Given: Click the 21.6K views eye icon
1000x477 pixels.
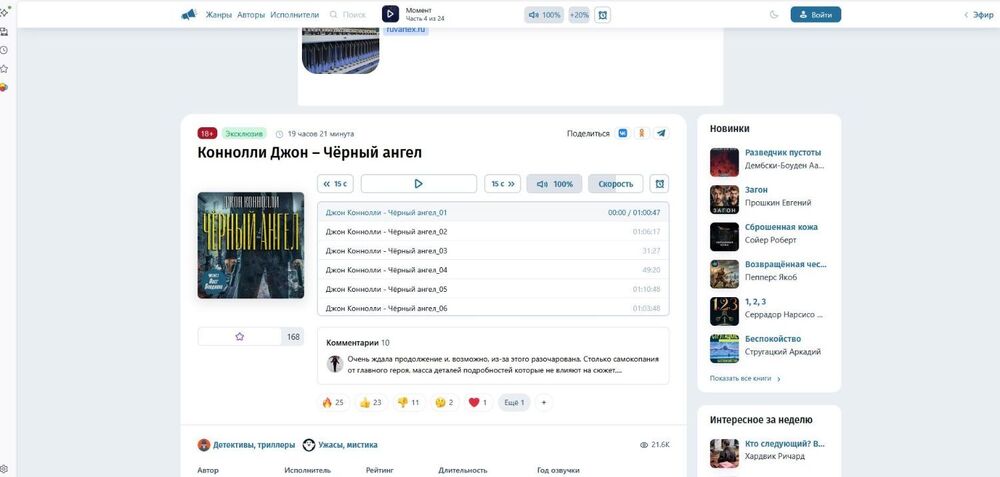Looking at the screenshot, I should (x=643, y=445).
